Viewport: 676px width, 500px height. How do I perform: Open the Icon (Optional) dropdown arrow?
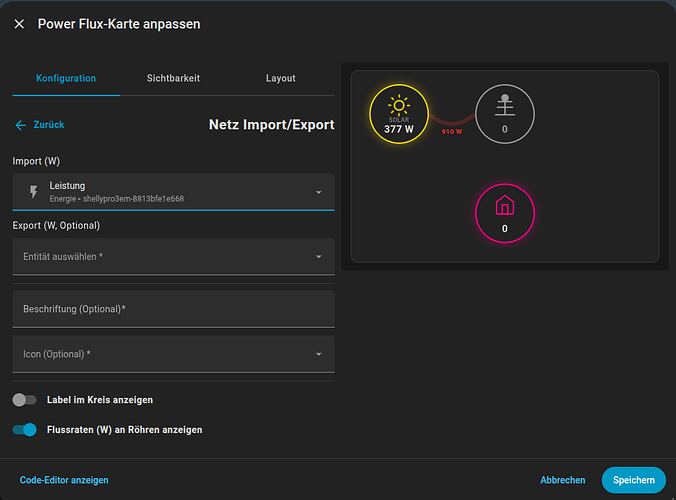319,354
